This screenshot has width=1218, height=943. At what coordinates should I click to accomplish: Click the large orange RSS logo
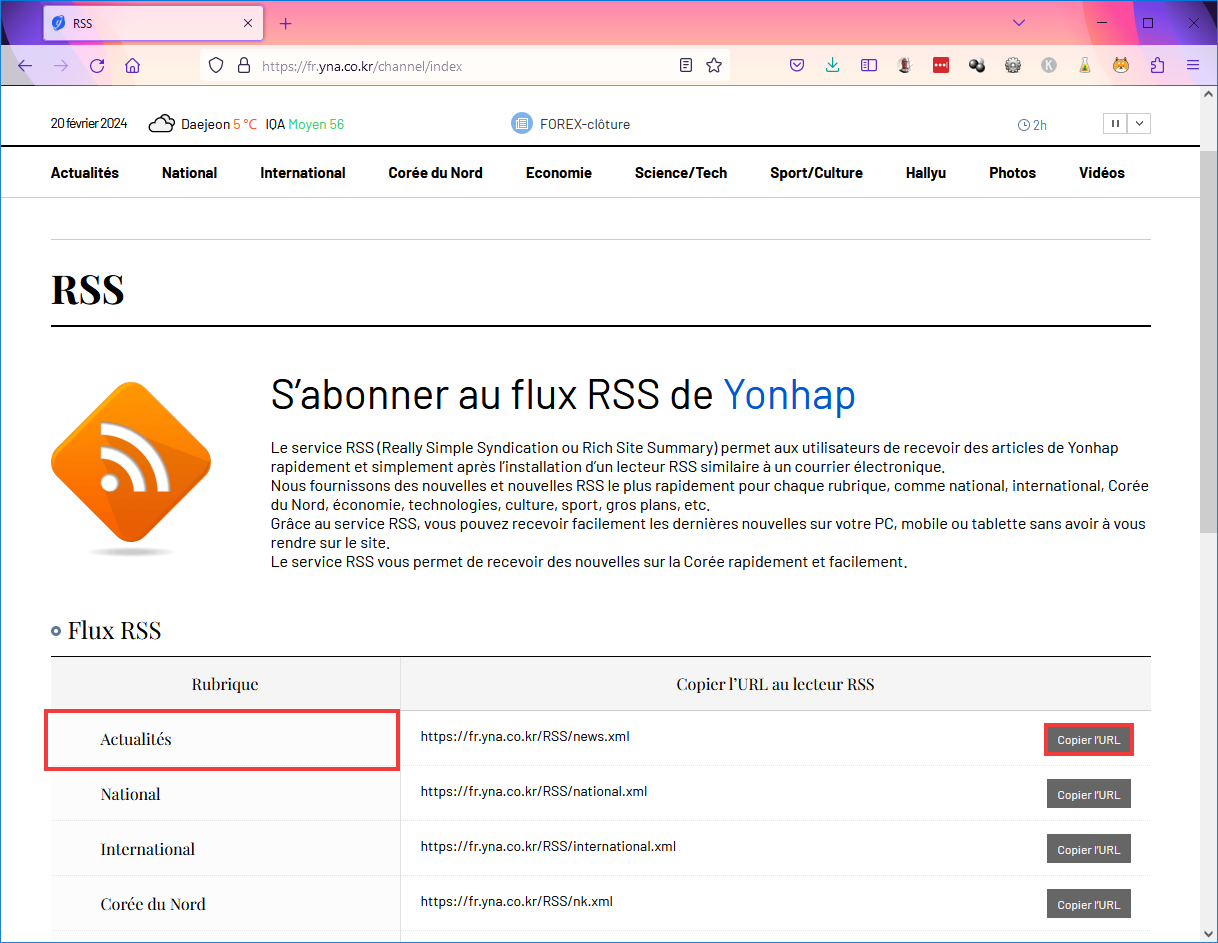click(x=131, y=468)
